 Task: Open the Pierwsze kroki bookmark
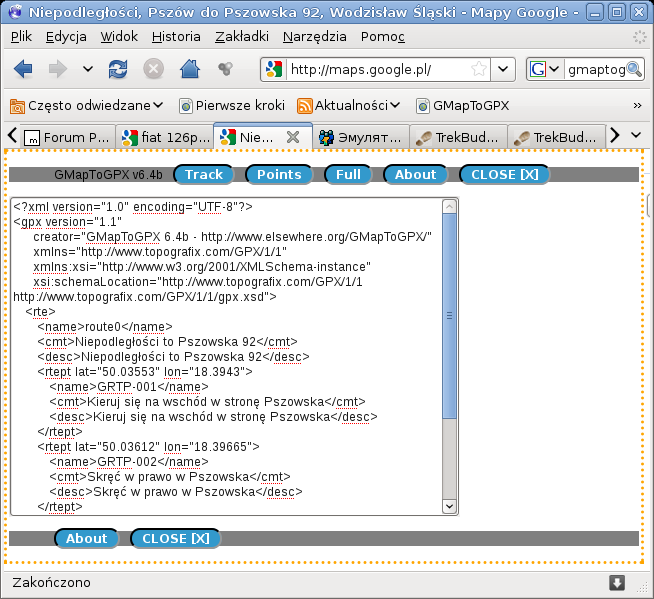point(232,106)
